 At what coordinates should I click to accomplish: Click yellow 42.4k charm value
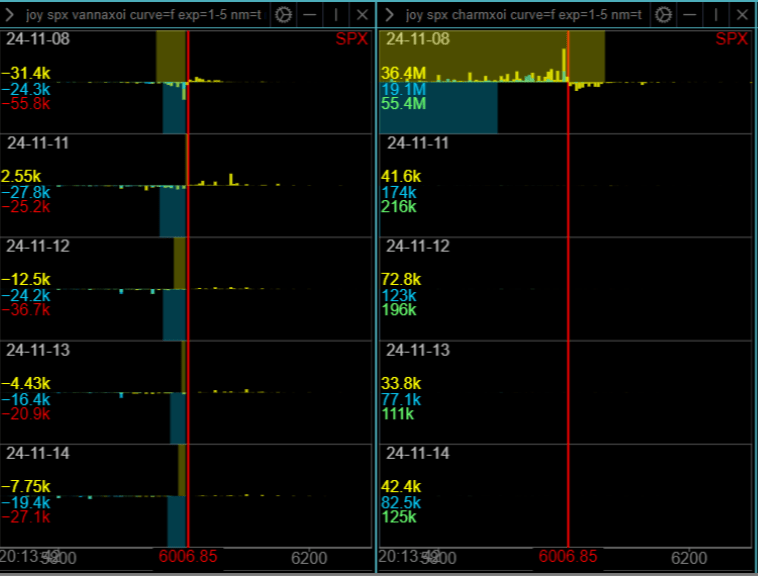(401, 487)
